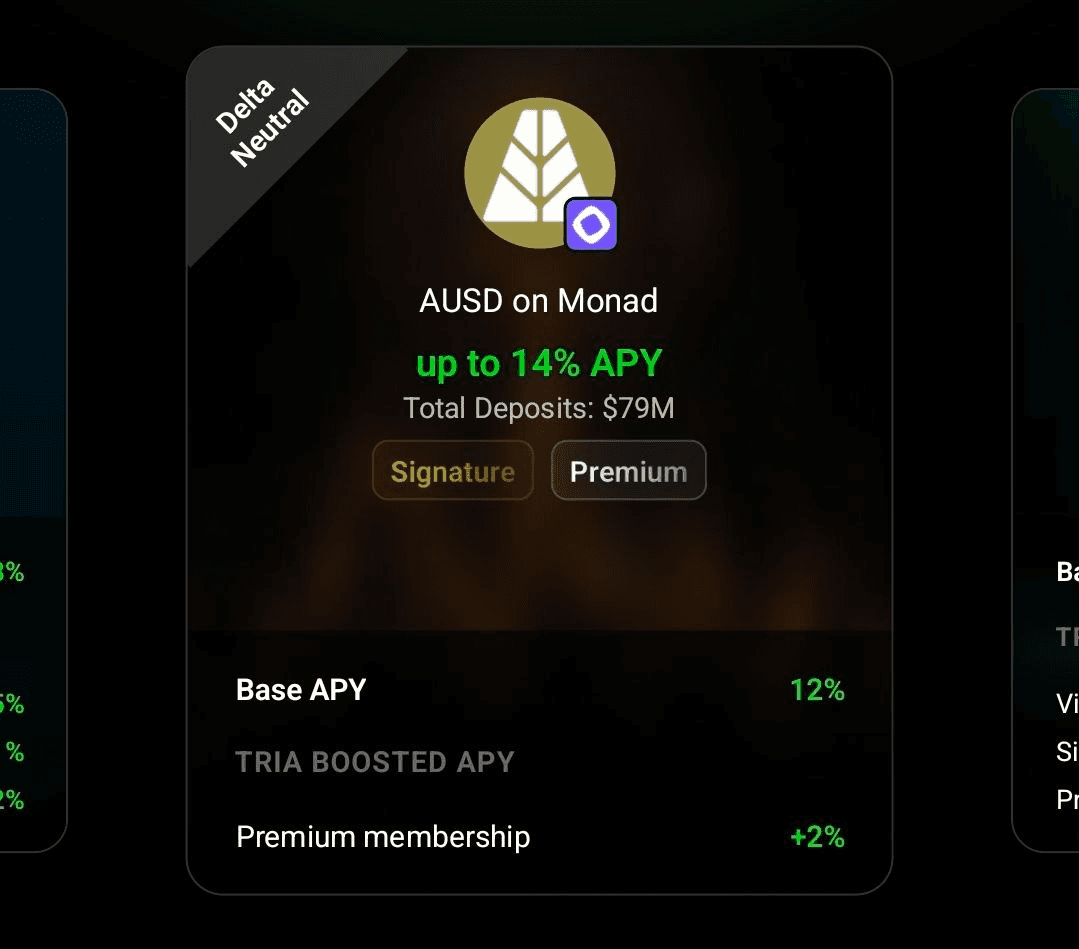Click the Premium membership boost row
This screenshot has height=949, width=1079.
click(383, 836)
